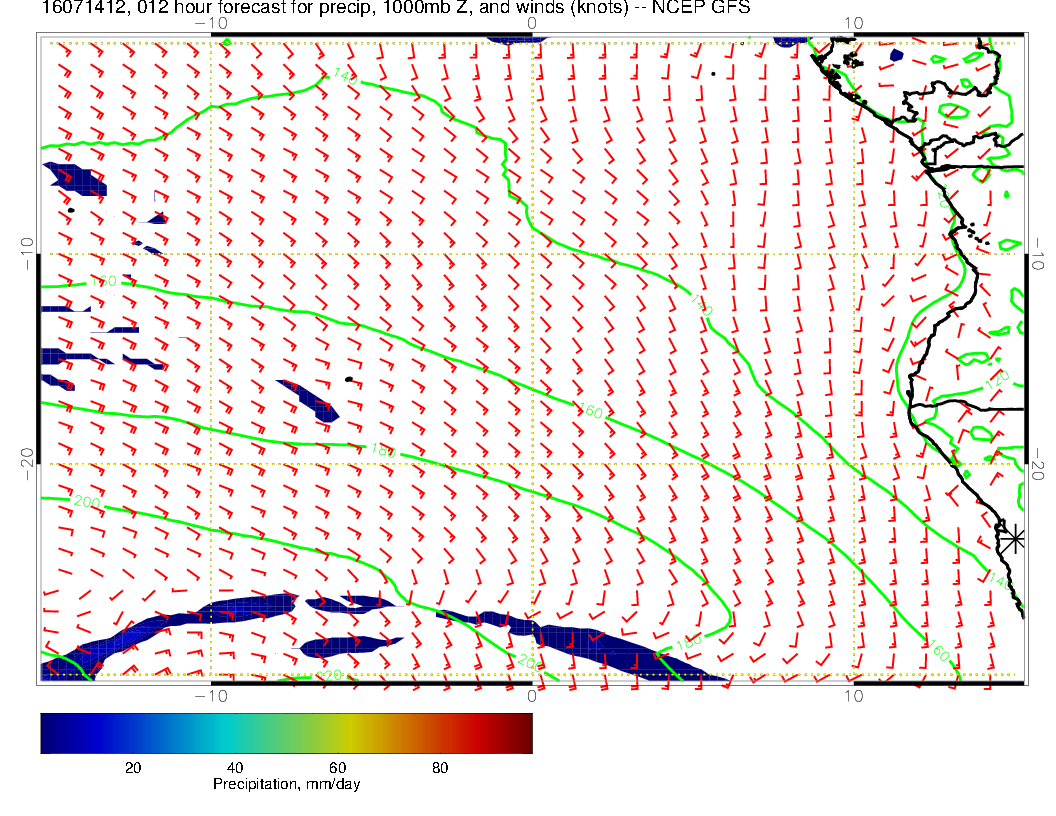Click the forecast title text at top
1056x816 pixels.
click(x=396, y=7)
